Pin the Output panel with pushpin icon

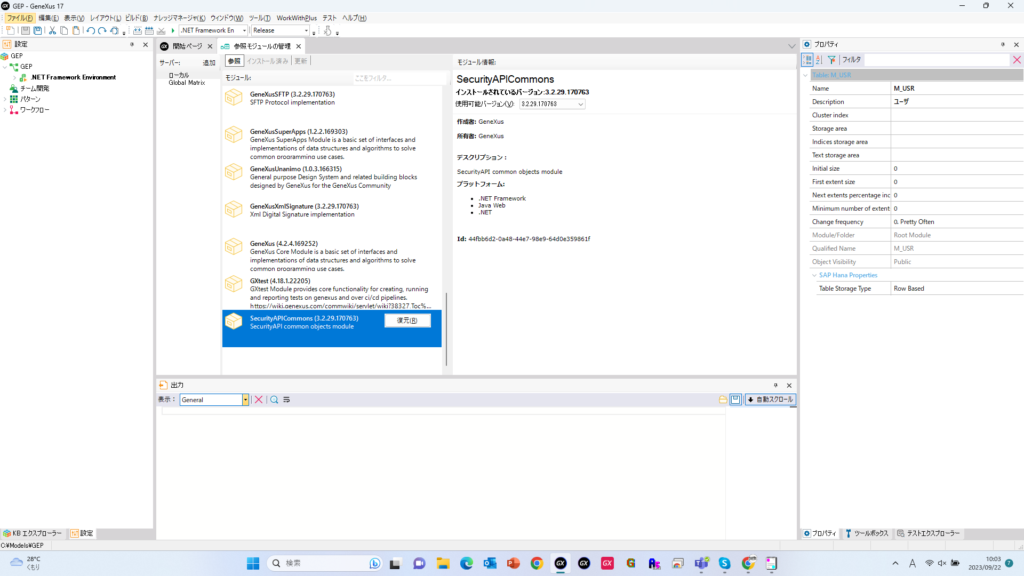pyautogui.click(x=776, y=385)
